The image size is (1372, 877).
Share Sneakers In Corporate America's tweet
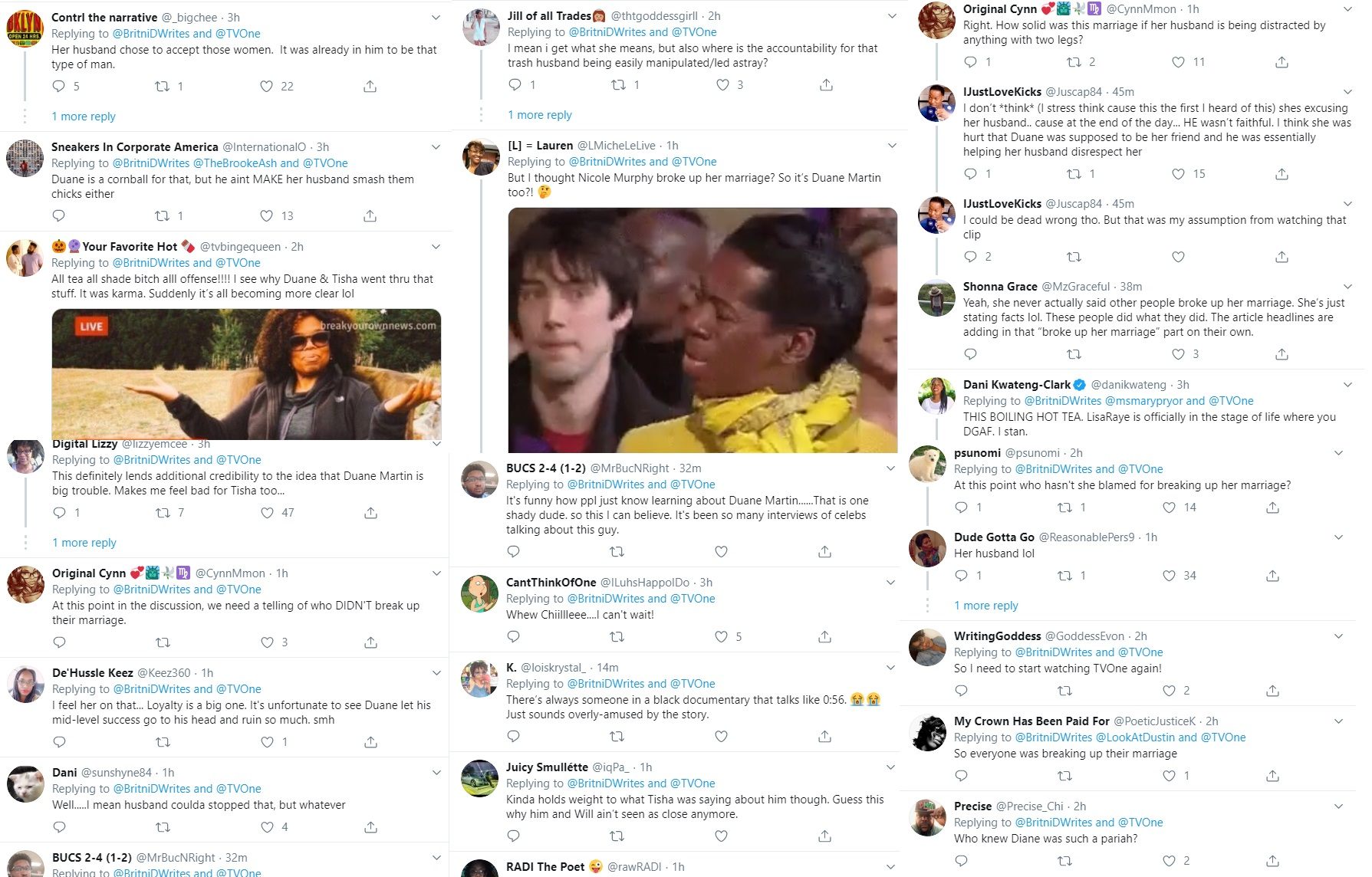370,216
